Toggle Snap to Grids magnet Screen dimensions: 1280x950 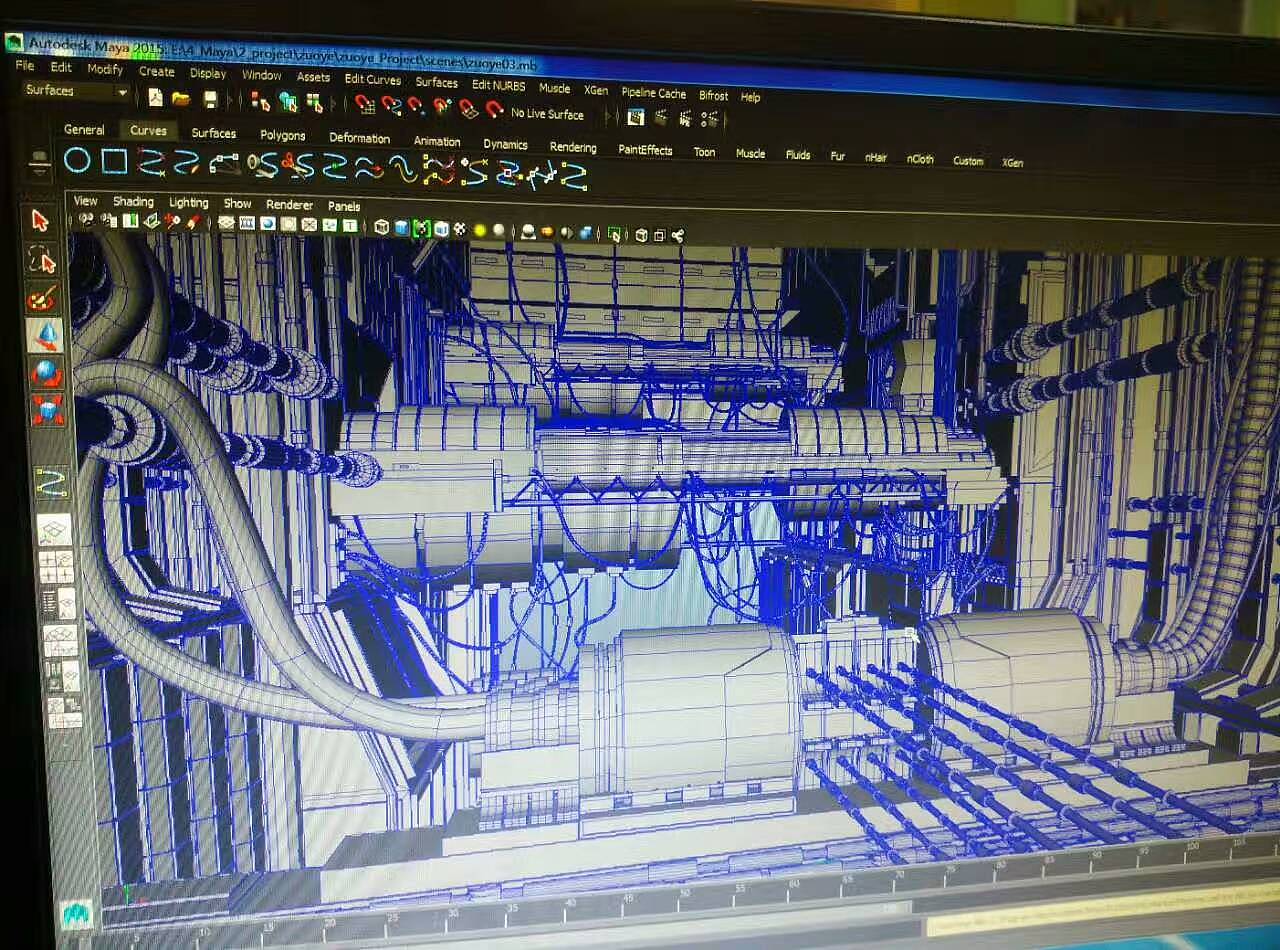point(364,105)
